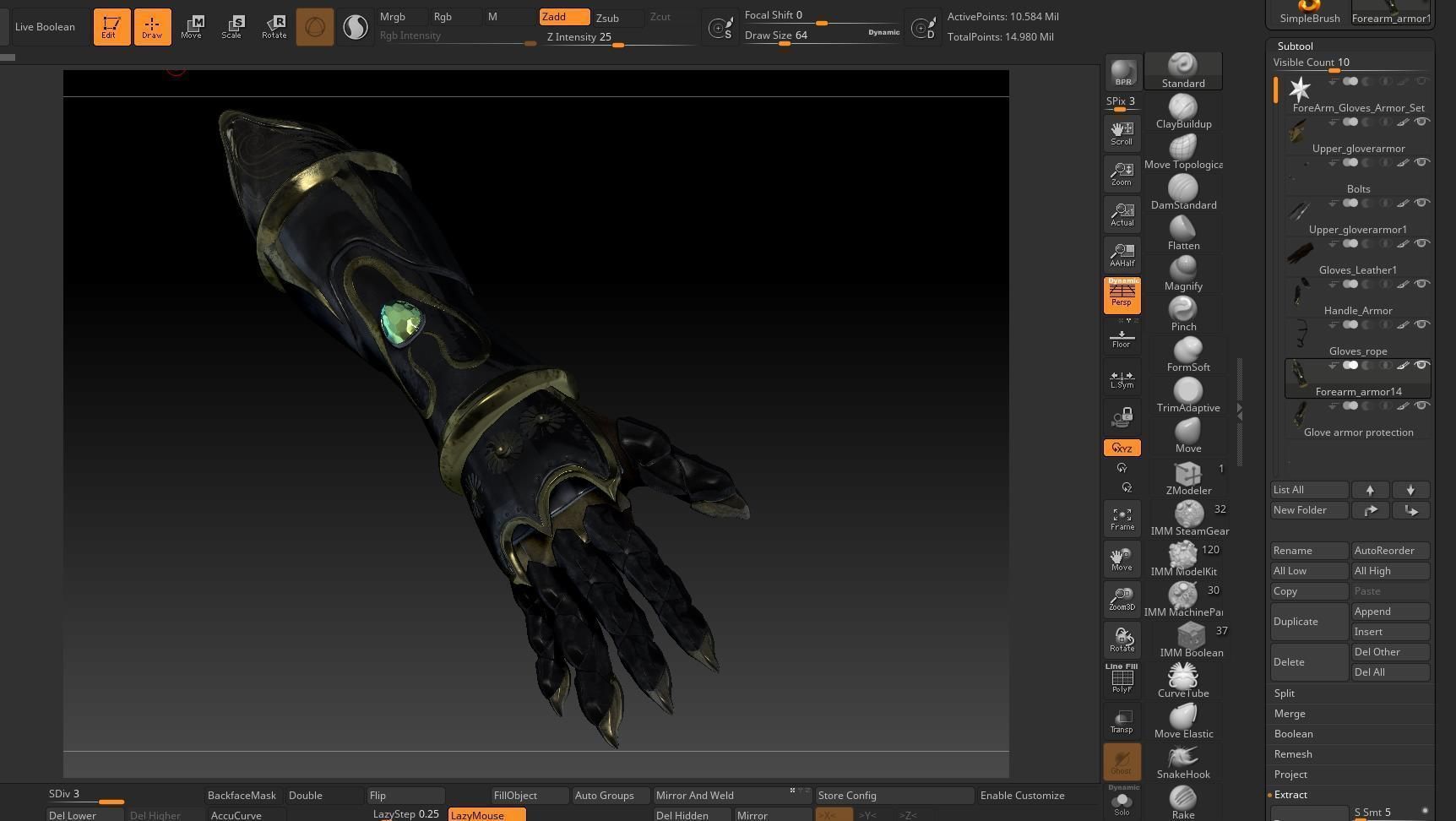Select the Forearm_armor14 subtool
Viewport: 1456px width, 821px height.
pyautogui.click(x=1358, y=391)
